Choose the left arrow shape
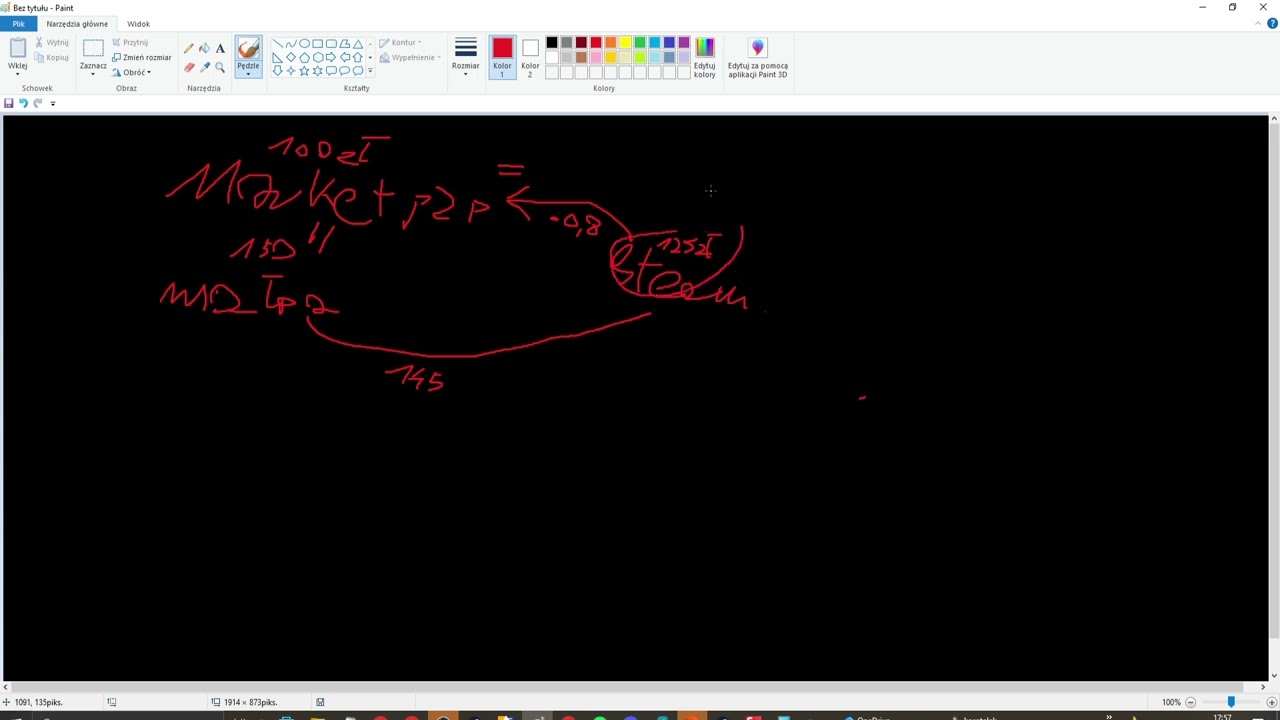Image resolution: width=1280 pixels, height=720 pixels. pyautogui.click(x=345, y=57)
